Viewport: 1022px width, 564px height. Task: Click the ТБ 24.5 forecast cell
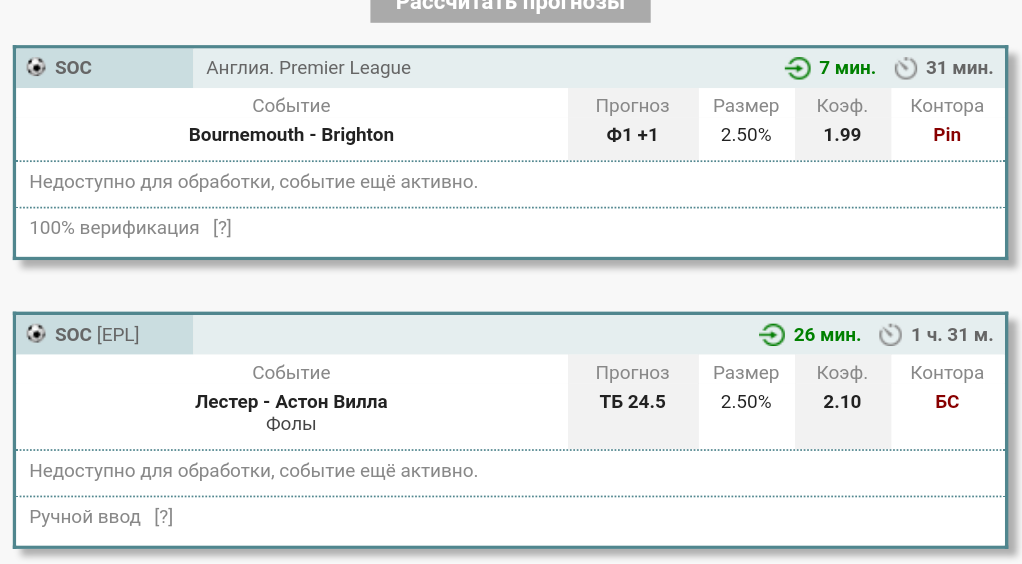point(632,402)
